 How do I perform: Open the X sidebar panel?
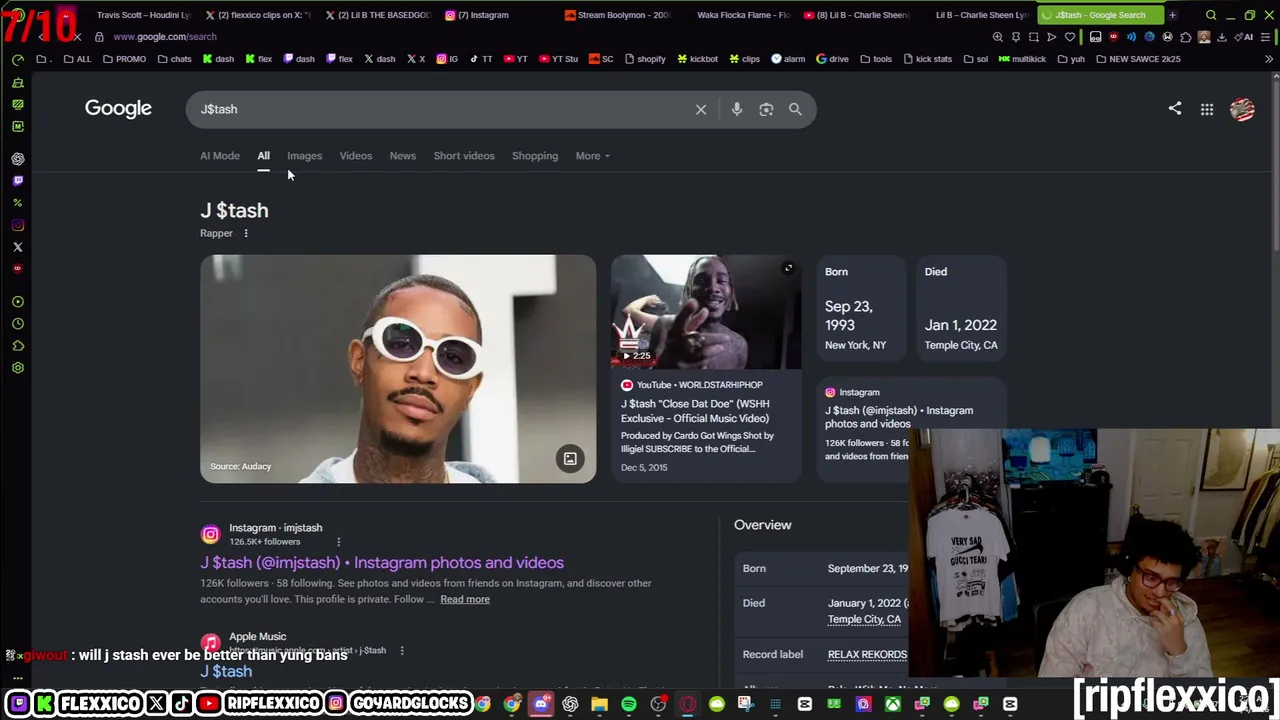pyautogui.click(x=18, y=247)
